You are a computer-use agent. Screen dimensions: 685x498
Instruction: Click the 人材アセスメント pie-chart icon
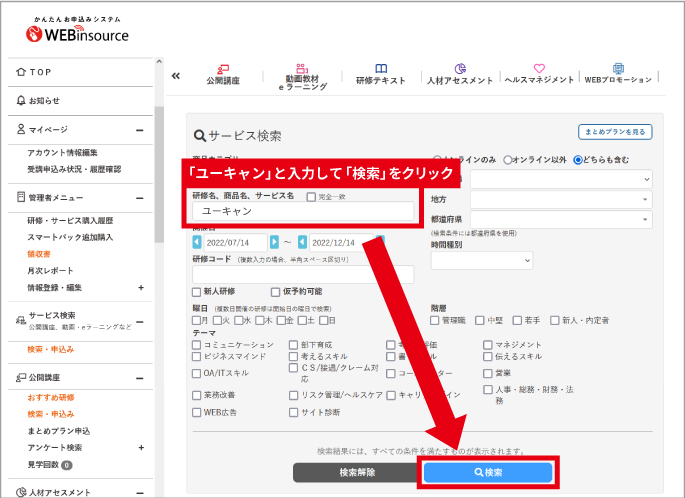coord(460,69)
